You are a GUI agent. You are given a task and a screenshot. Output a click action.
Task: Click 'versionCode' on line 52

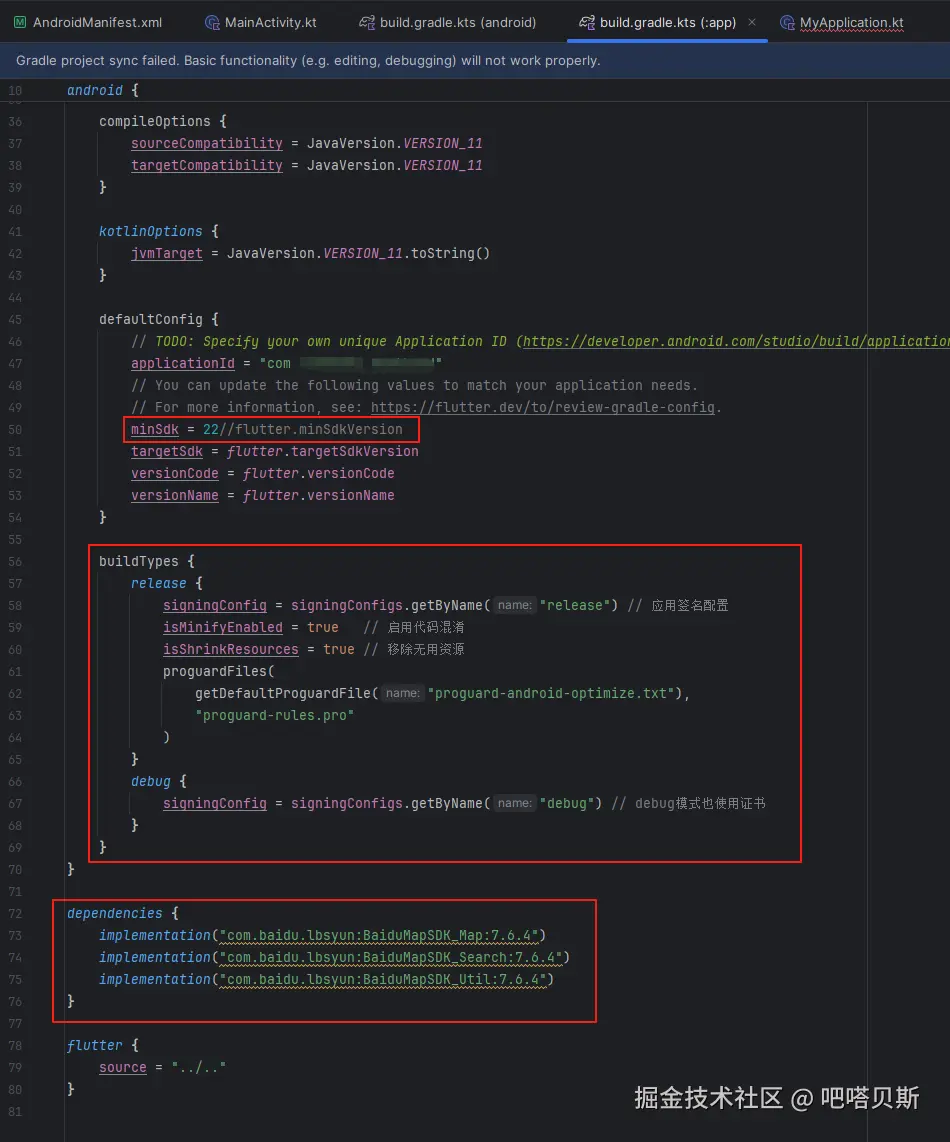175,473
